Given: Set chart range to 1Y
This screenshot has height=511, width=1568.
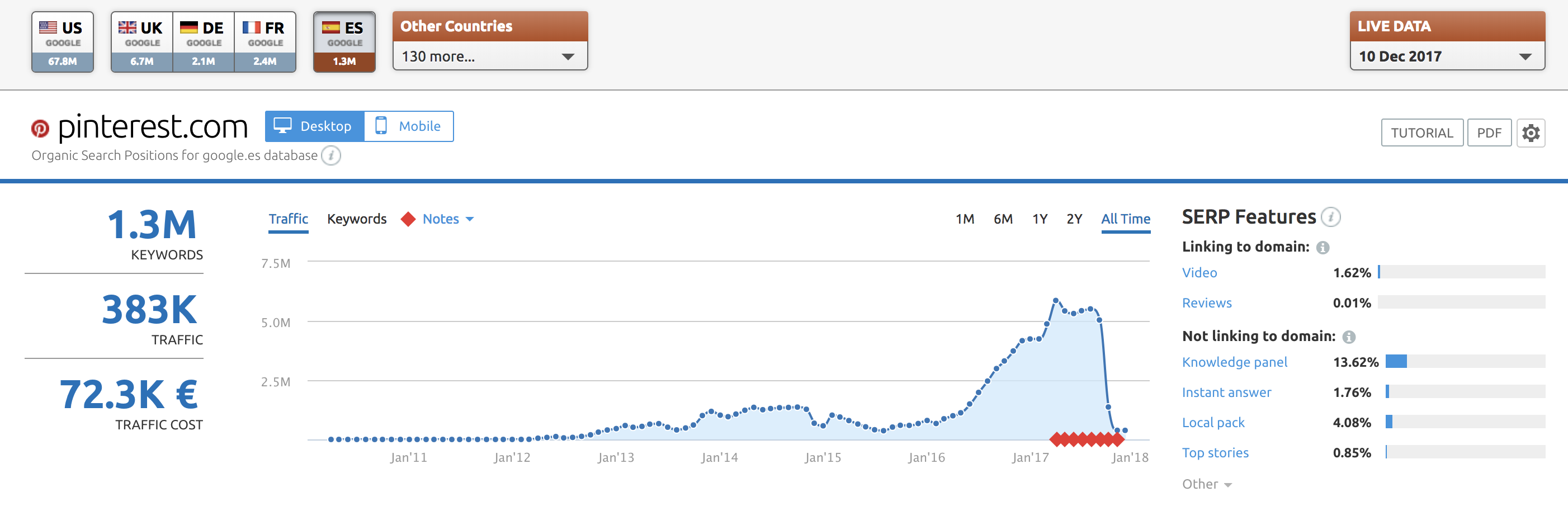Looking at the screenshot, I should [x=1040, y=219].
